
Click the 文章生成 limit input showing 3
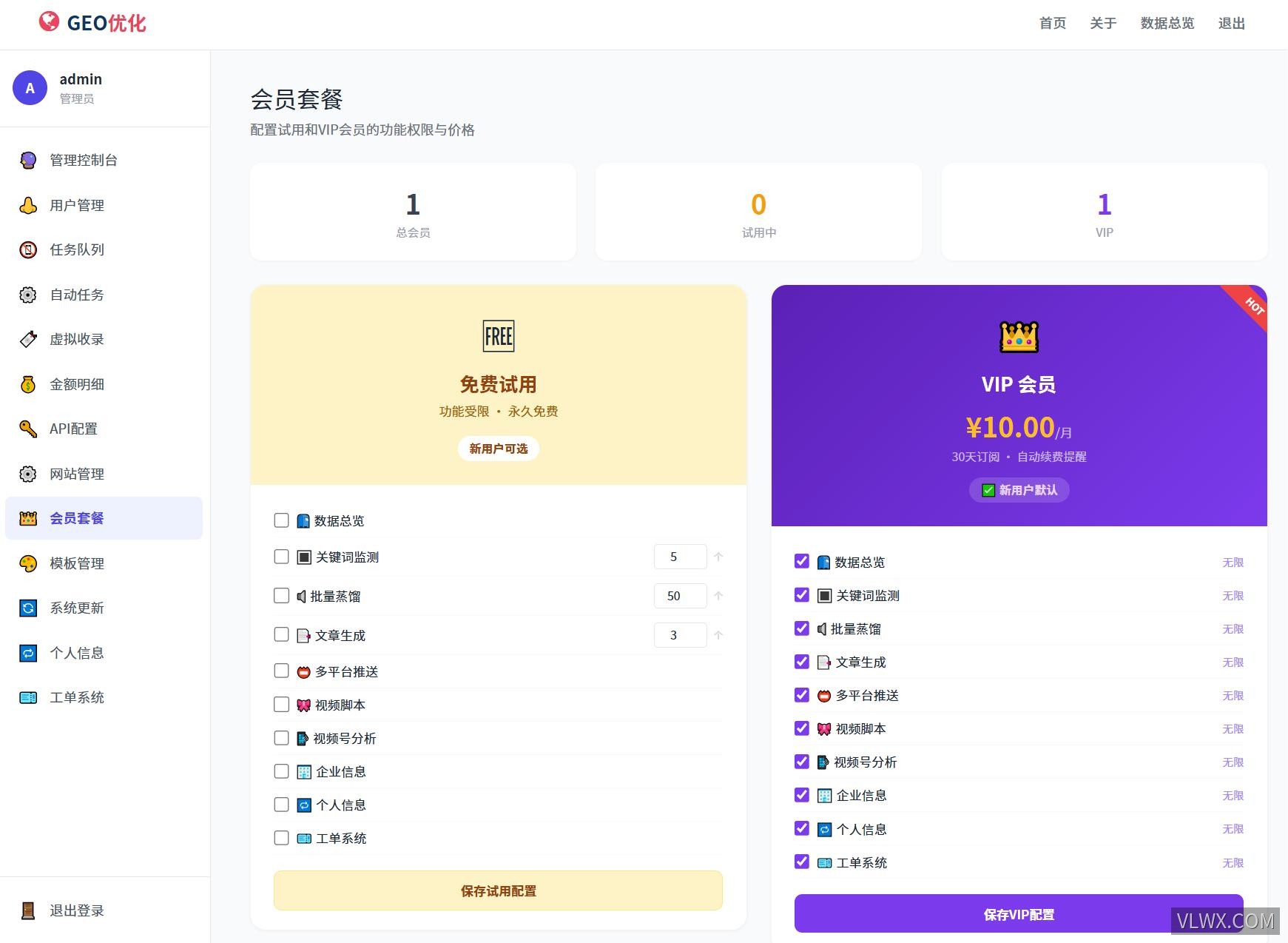click(x=680, y=635)
